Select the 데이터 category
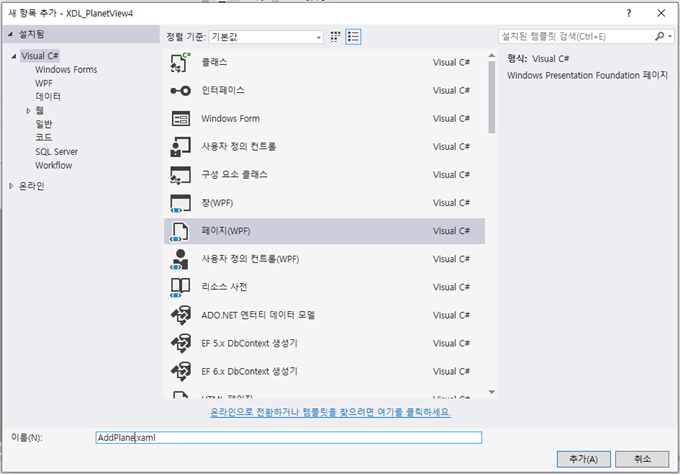Viewport: 680px width, 474px height. pyautogui.click(x=48, y=97)
